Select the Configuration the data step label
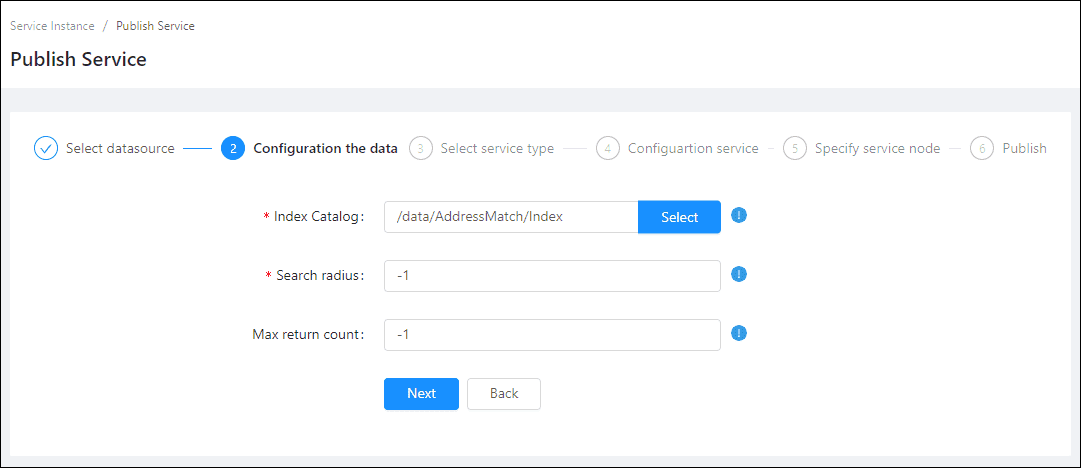The image size is (1081, 468). (x=325, y=148)
